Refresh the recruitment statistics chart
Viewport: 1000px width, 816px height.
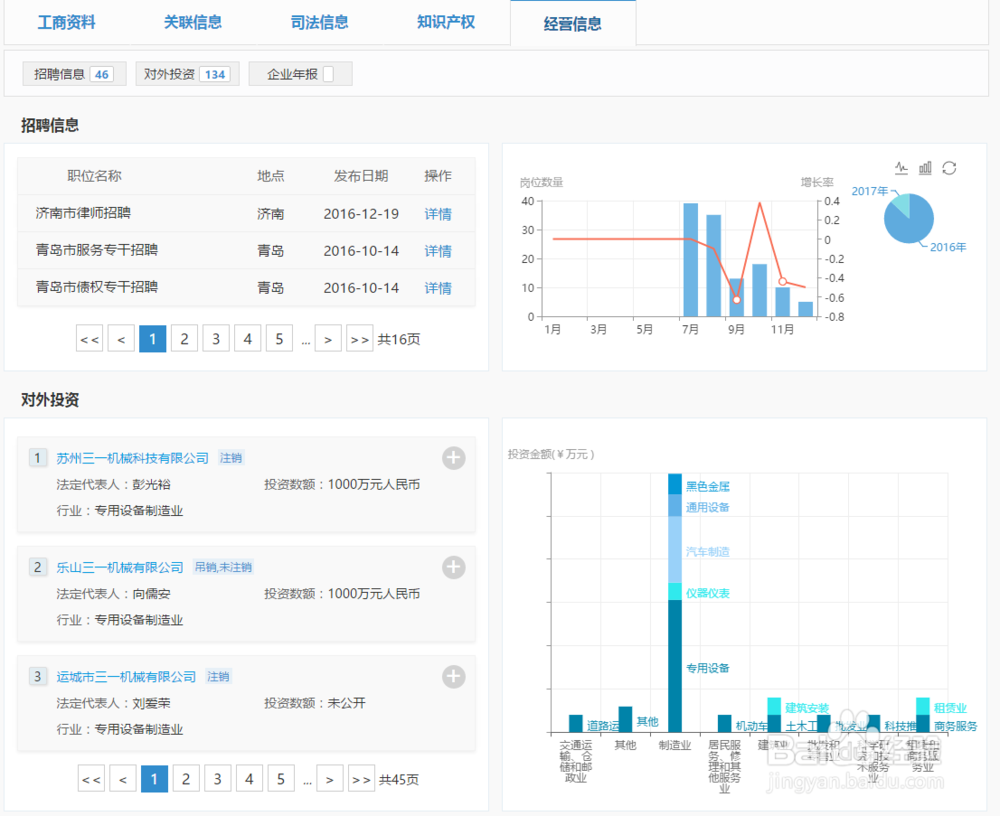(948, 169)
